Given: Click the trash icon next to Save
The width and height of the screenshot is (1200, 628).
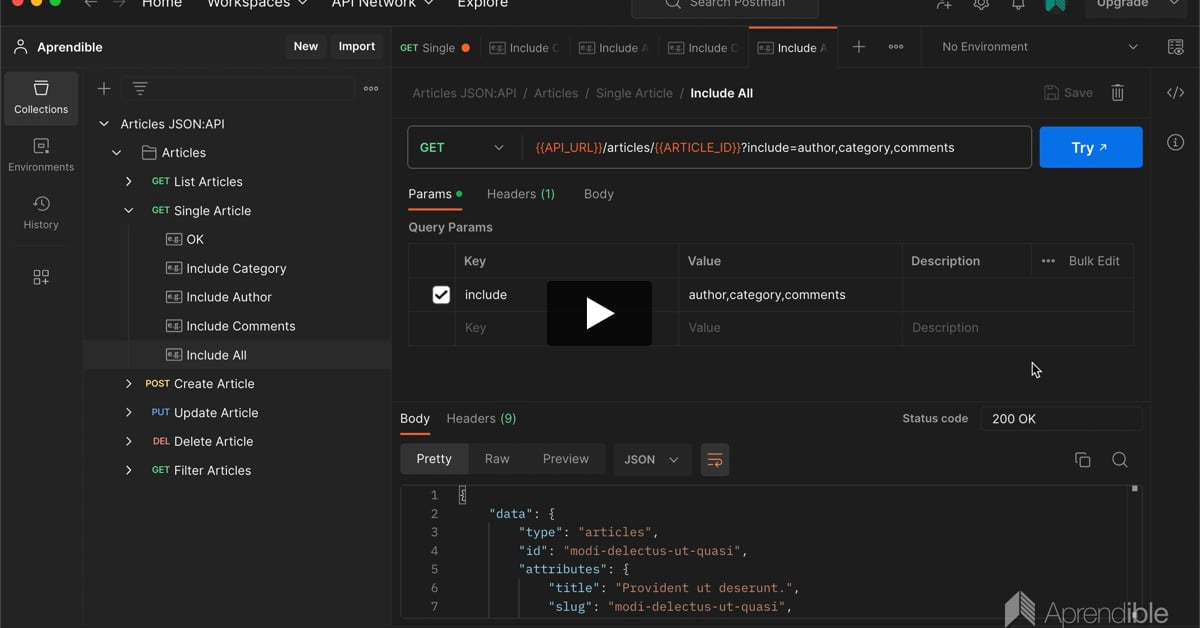Looking at the screenshot, I should point(1118,93).
